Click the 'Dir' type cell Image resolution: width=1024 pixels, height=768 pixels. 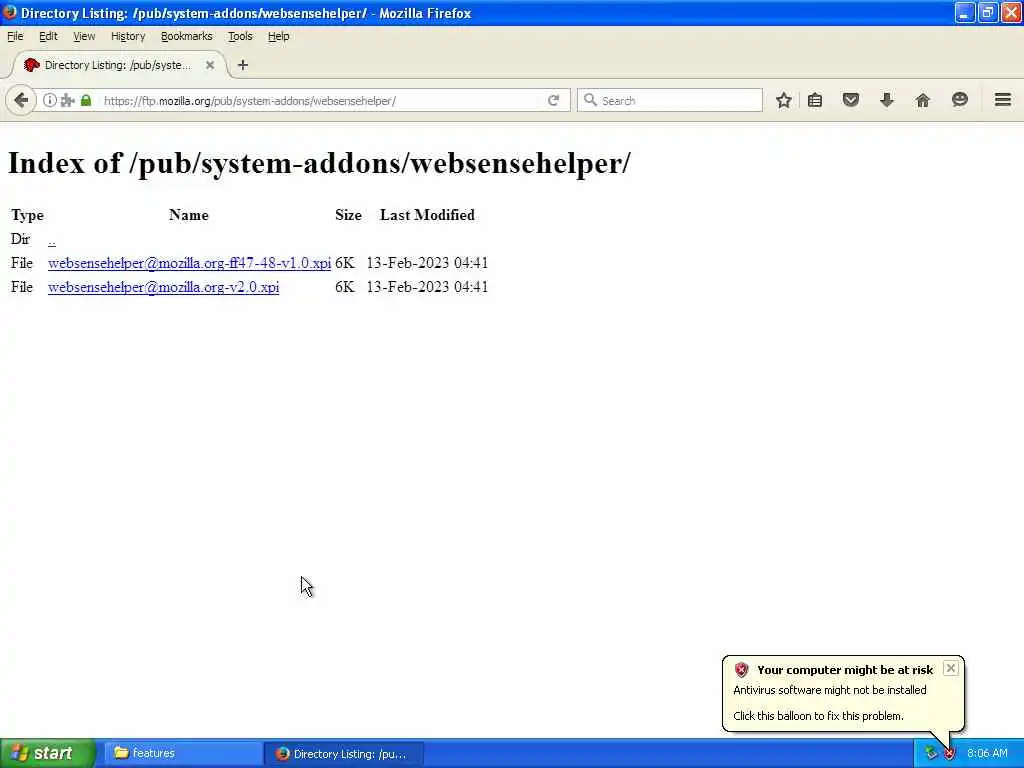20,239
